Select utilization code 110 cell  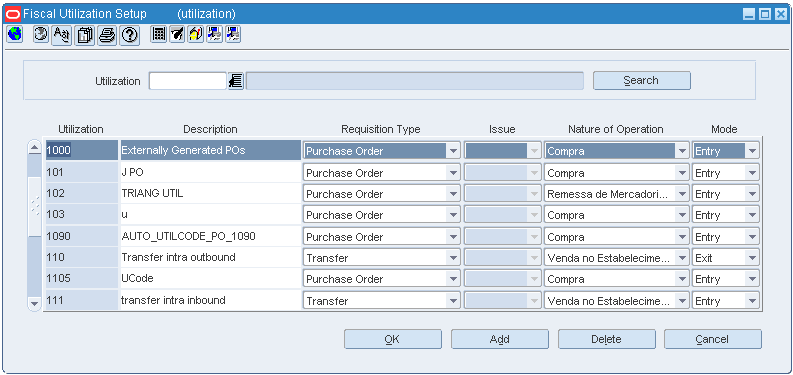coord(81,258)
